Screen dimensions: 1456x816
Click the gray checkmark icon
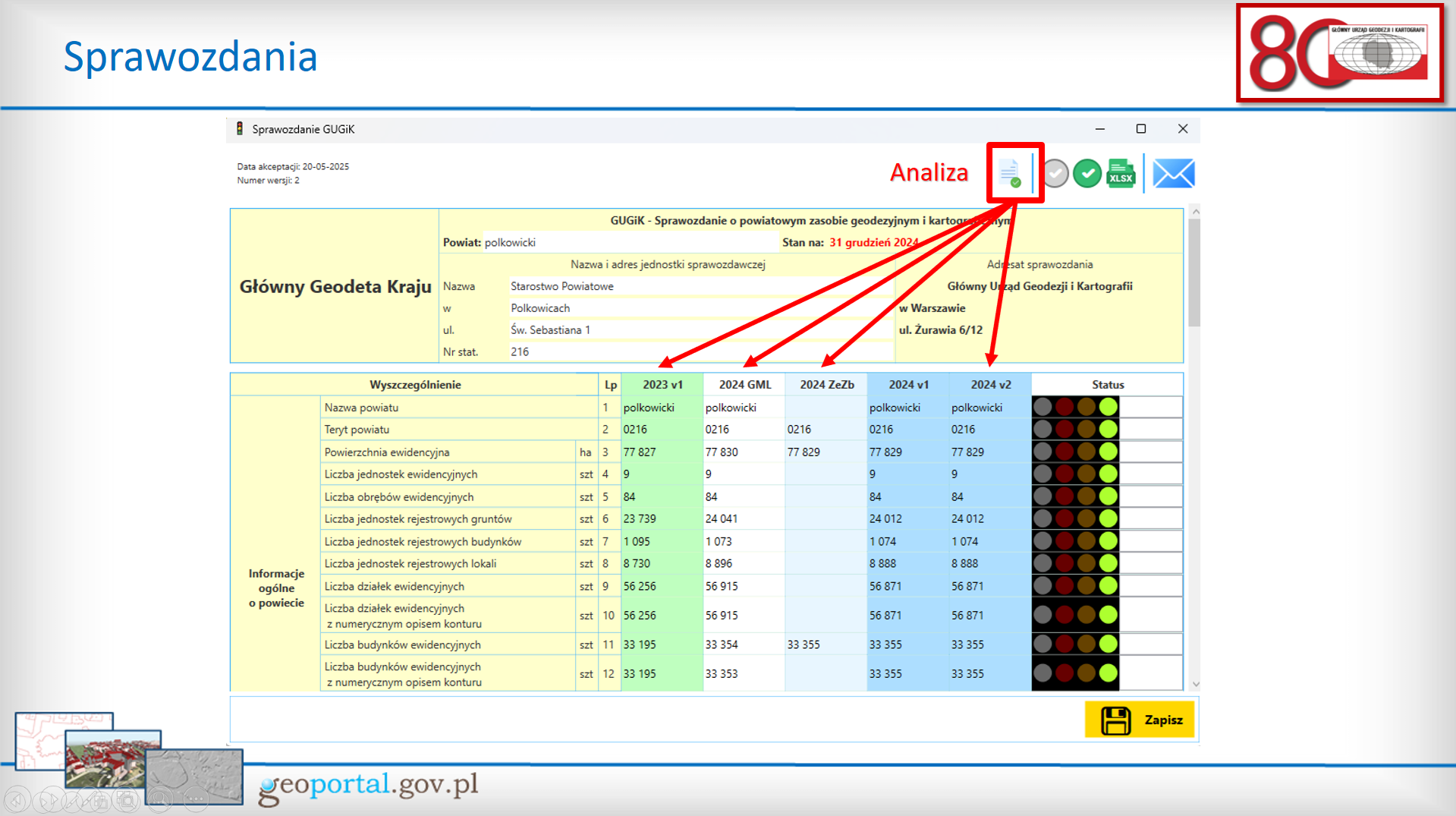[1054, 174]
